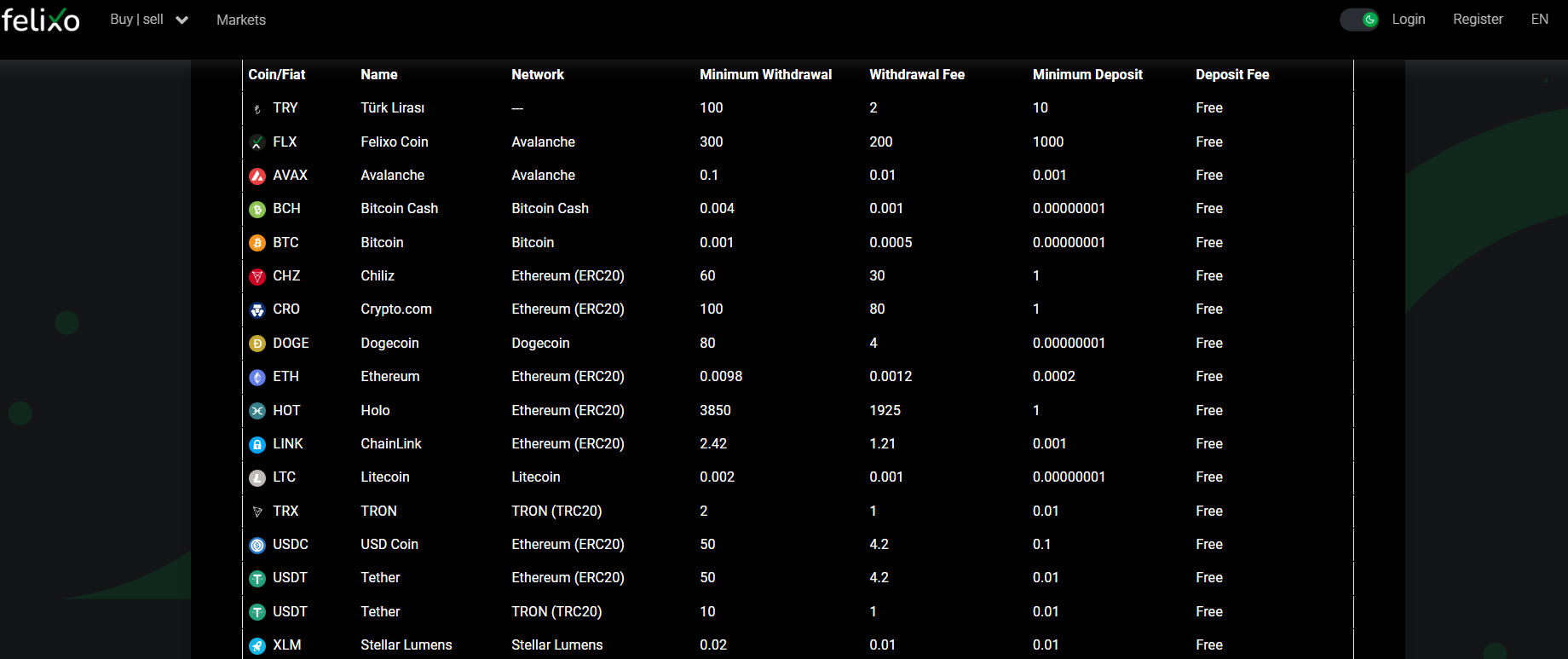Select the Dogecoin name cell
This screenshot has height=659, width=1568.
click(389, 343)
